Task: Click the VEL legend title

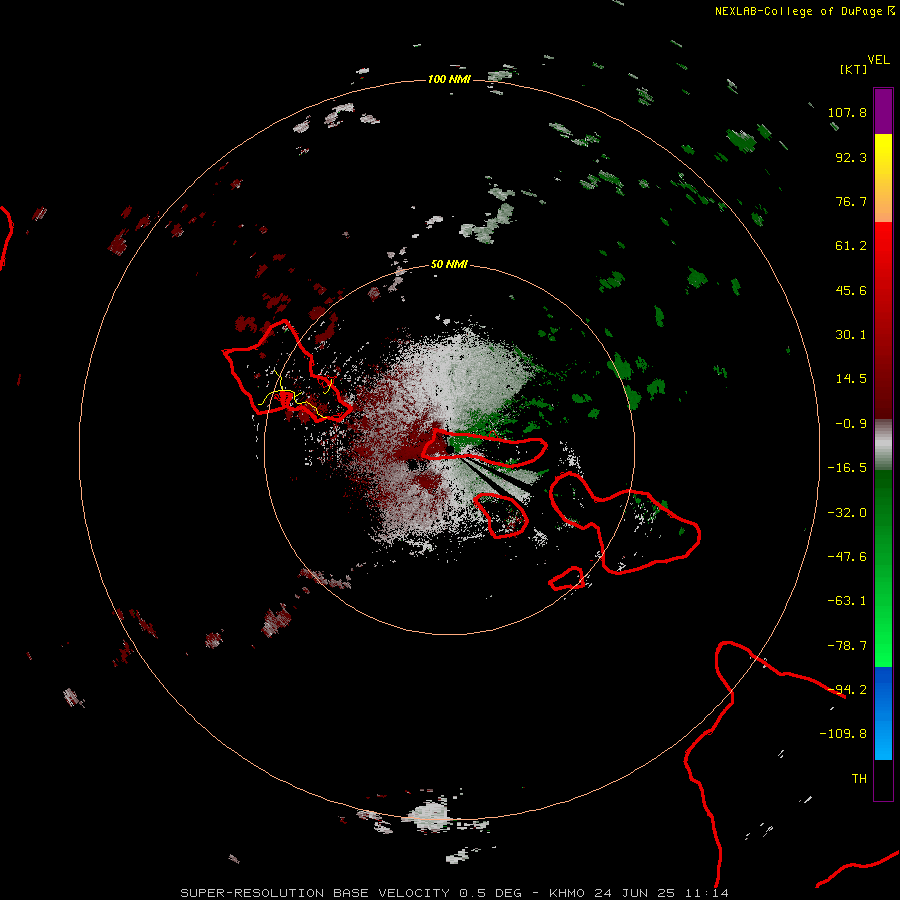Action: click(878, 59)
